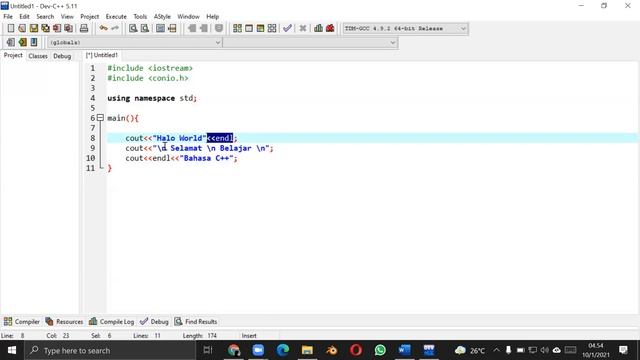Open Opera browser from the taskbar
This screenshot has width=640, height=360.
tap(356, 350)
